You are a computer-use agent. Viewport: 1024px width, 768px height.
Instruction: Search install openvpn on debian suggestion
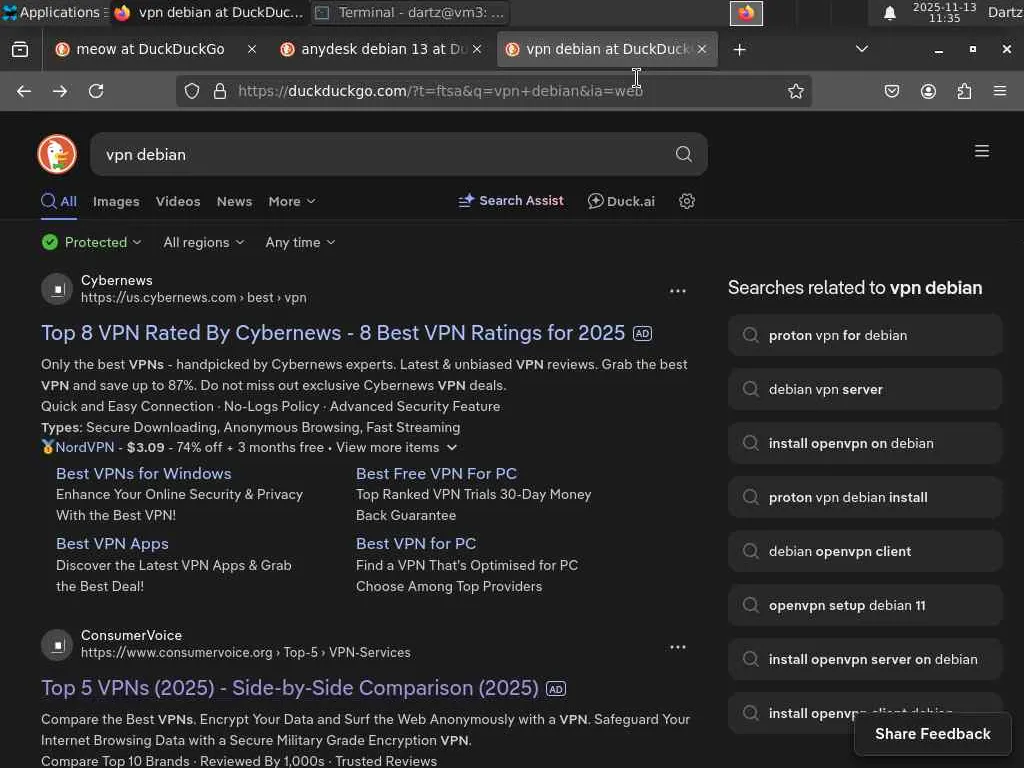pos(865,444)
